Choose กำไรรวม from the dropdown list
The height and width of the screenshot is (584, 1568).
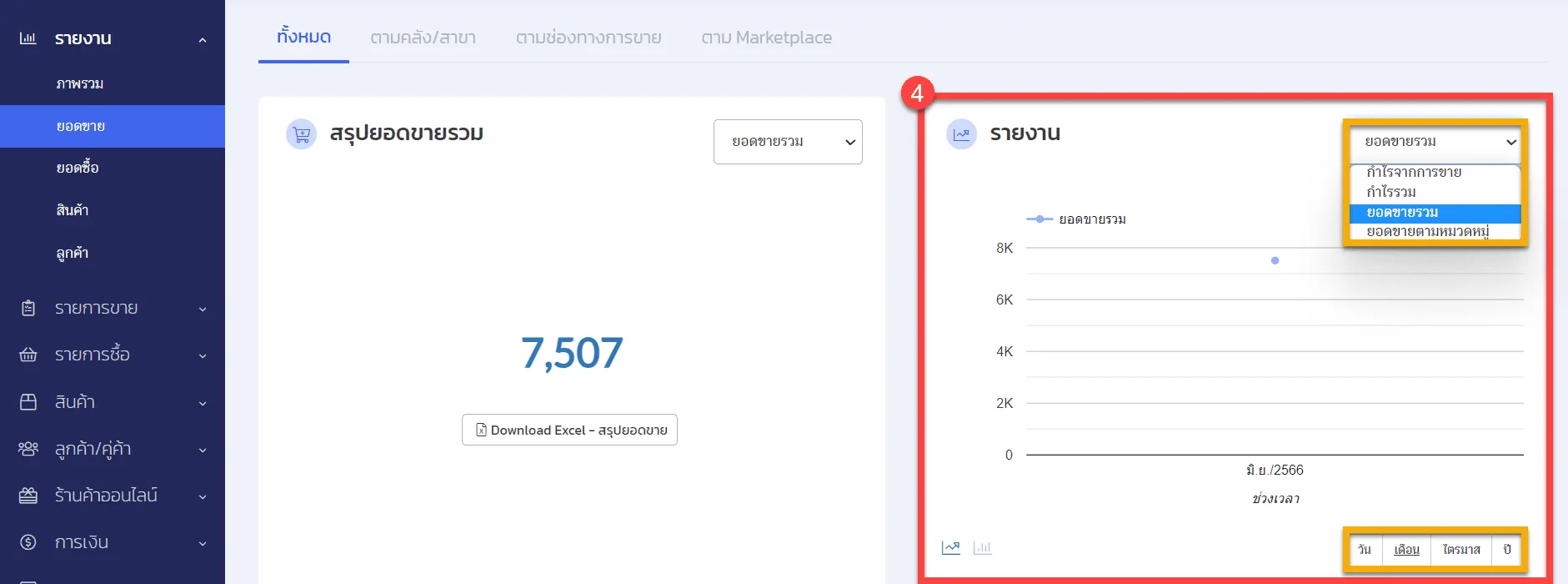(x=1391, y=192)
